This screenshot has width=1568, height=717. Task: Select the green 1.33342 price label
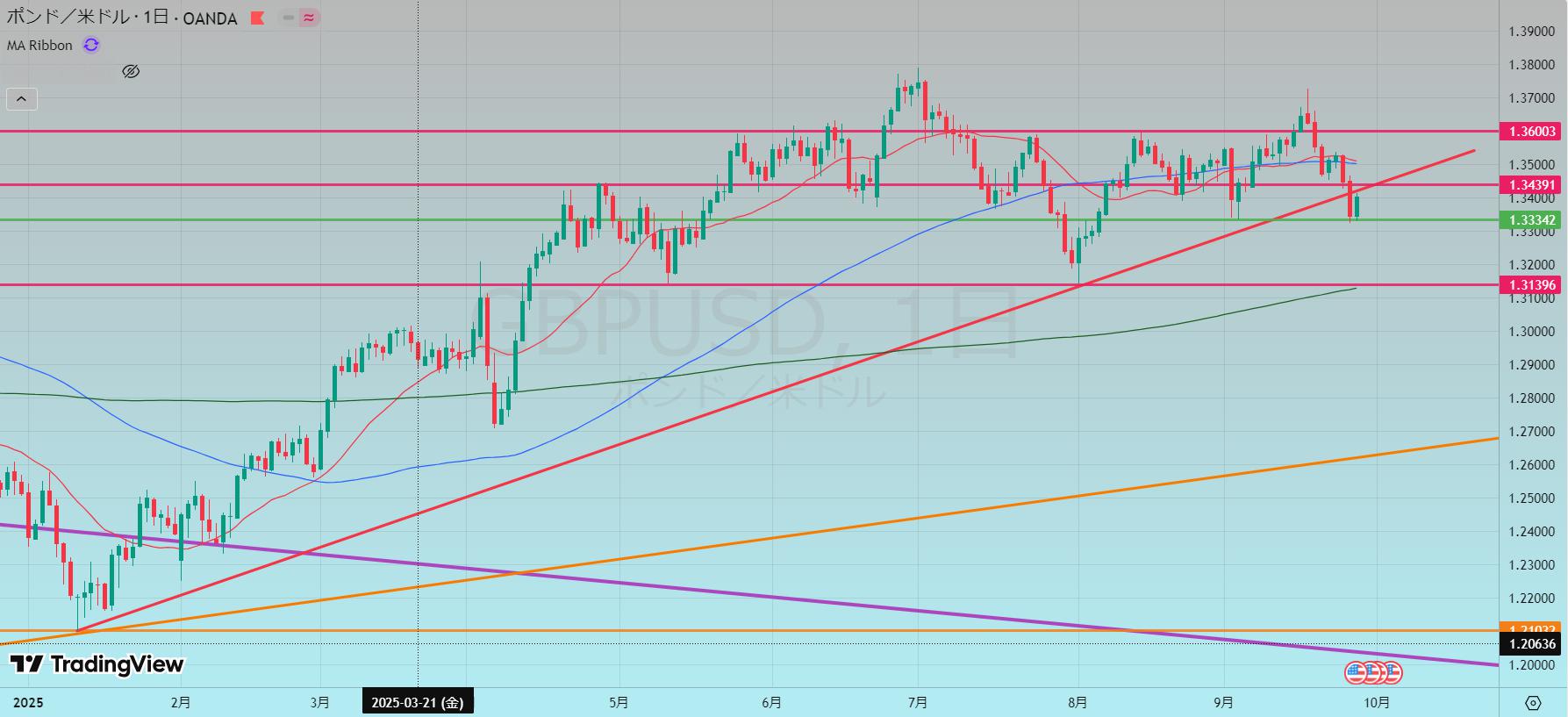(x=1532, y=220)
